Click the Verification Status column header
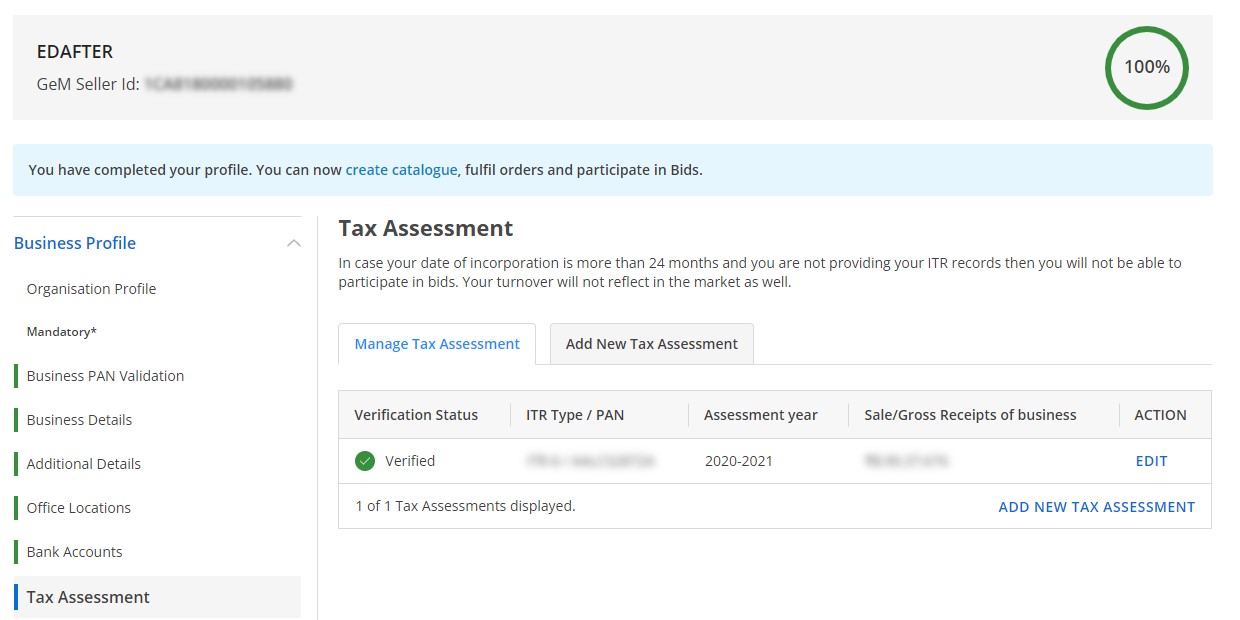The height and width of the screenshot is (620, 1240). click(416, 415)
